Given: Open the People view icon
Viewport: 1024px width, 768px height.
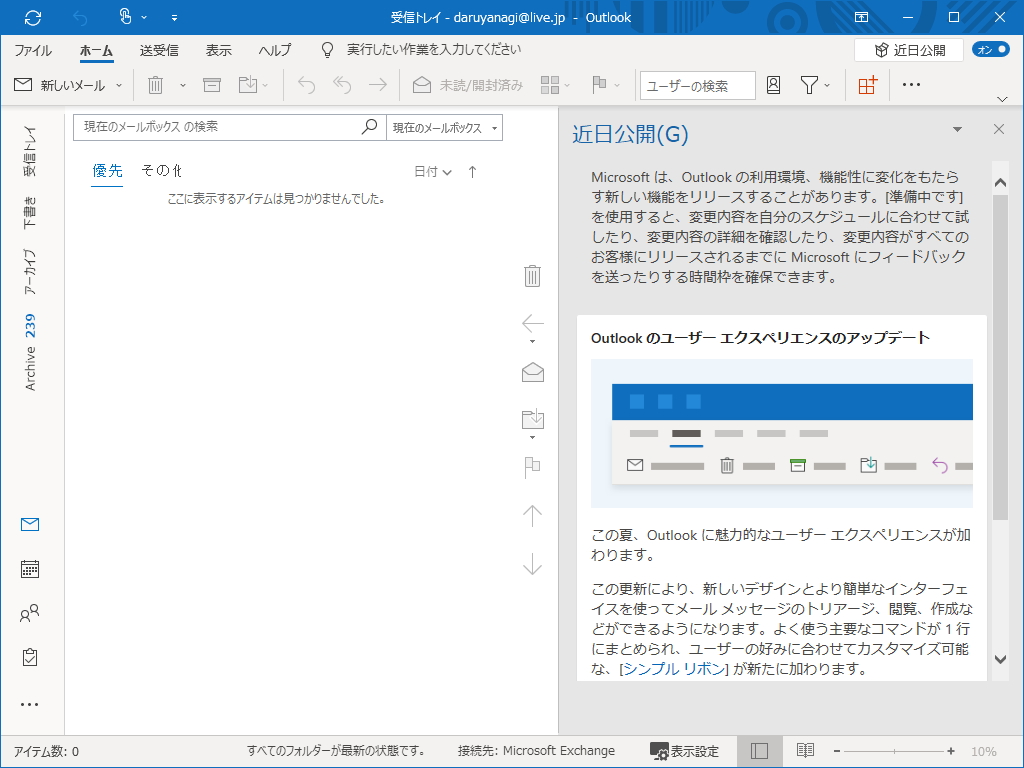Looking at the screenshot, I should click(x=29, y=613).
